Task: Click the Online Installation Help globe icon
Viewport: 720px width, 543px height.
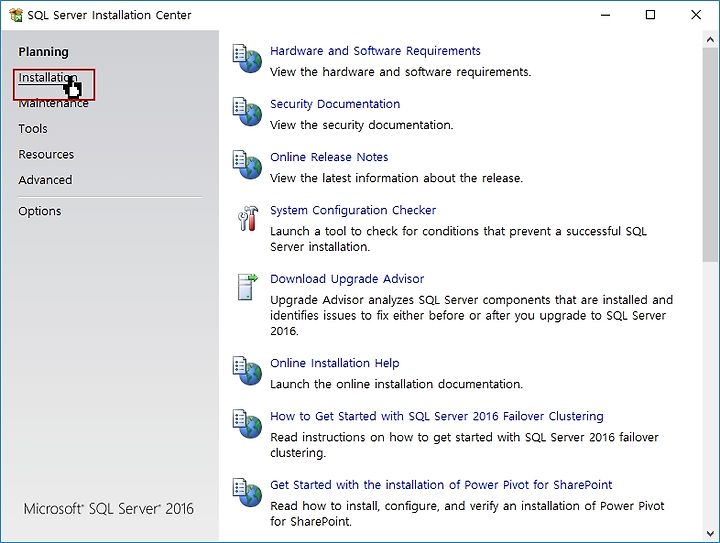Action: click(247, 371)
